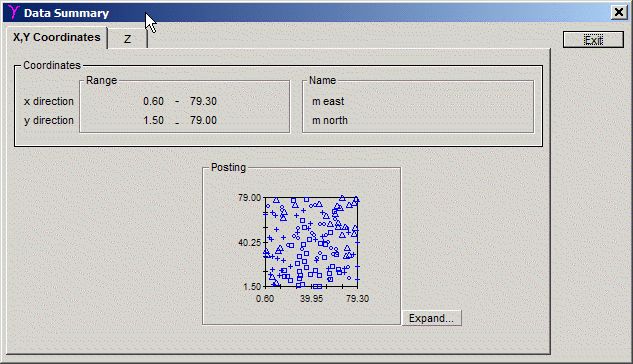
Task: Close the Data Summary window
Action: coord(618,13)
